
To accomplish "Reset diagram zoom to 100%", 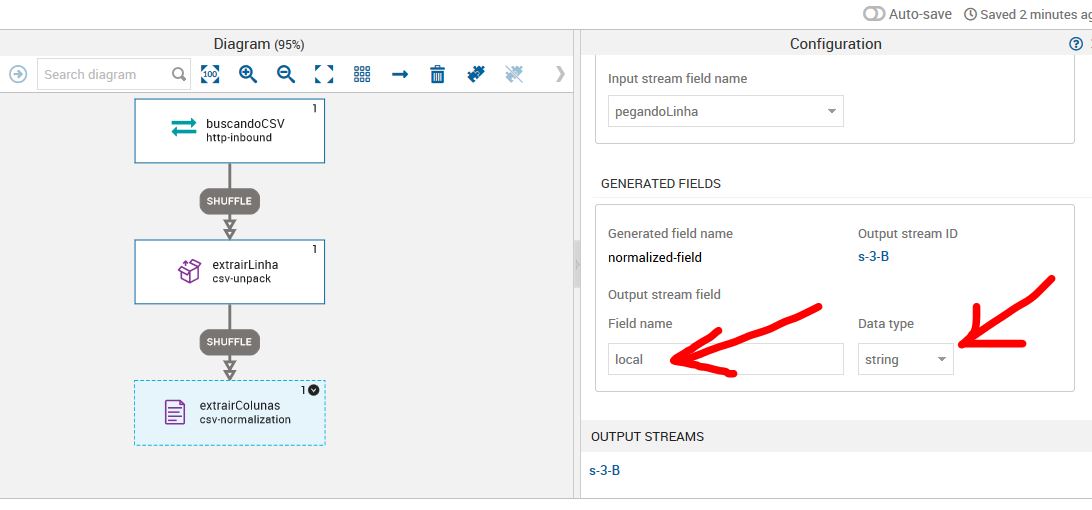I will pyautogui.click(x=210, y=74).
